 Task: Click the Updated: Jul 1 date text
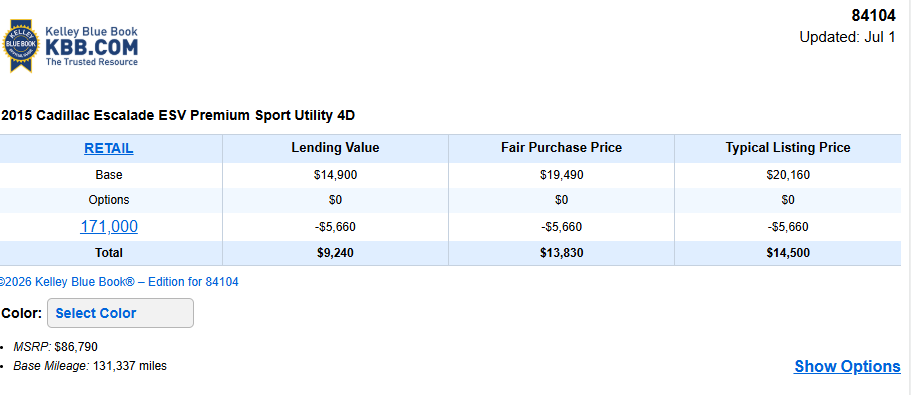click(847, 37)
